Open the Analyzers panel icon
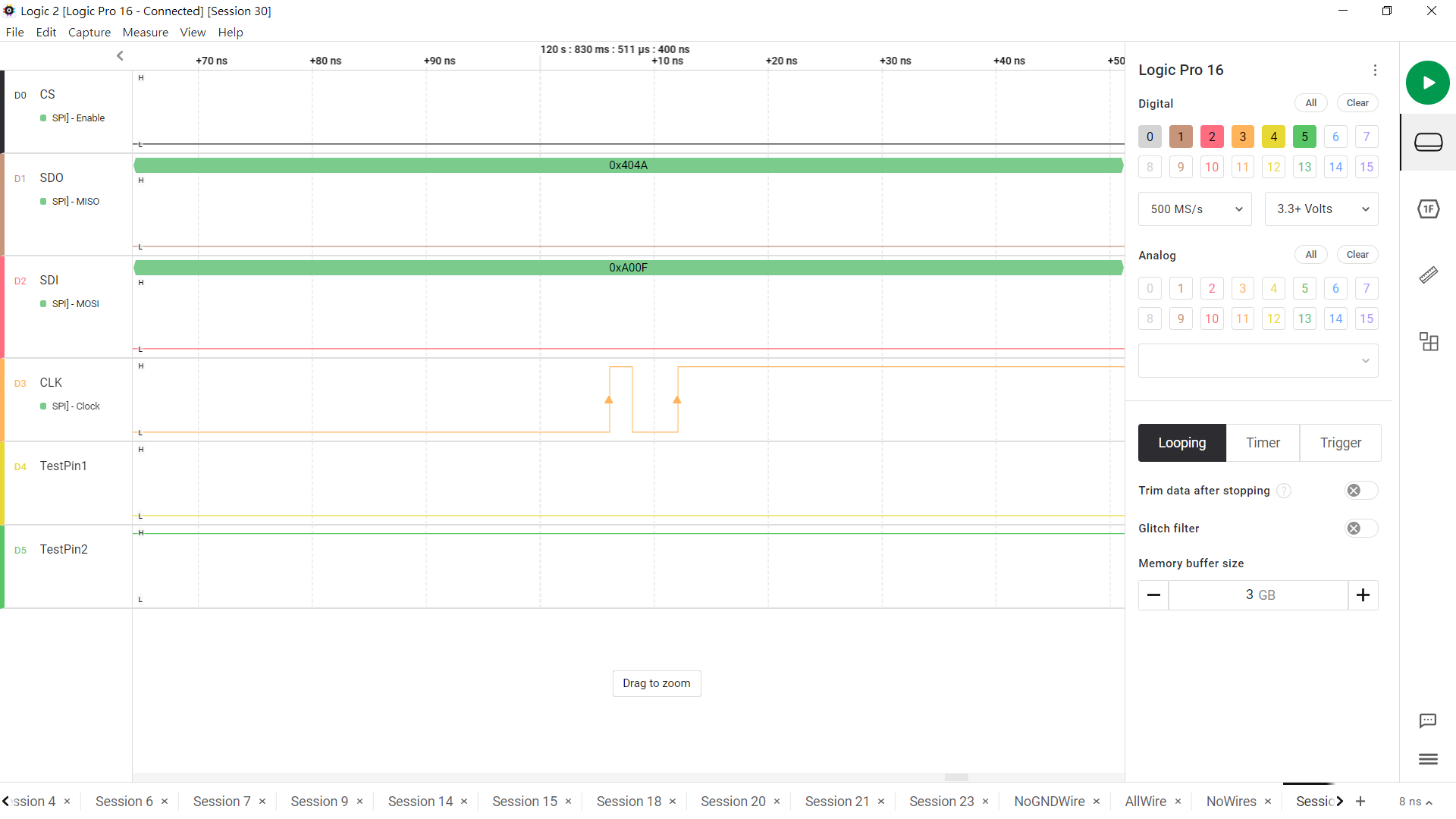 point(1428,209)
